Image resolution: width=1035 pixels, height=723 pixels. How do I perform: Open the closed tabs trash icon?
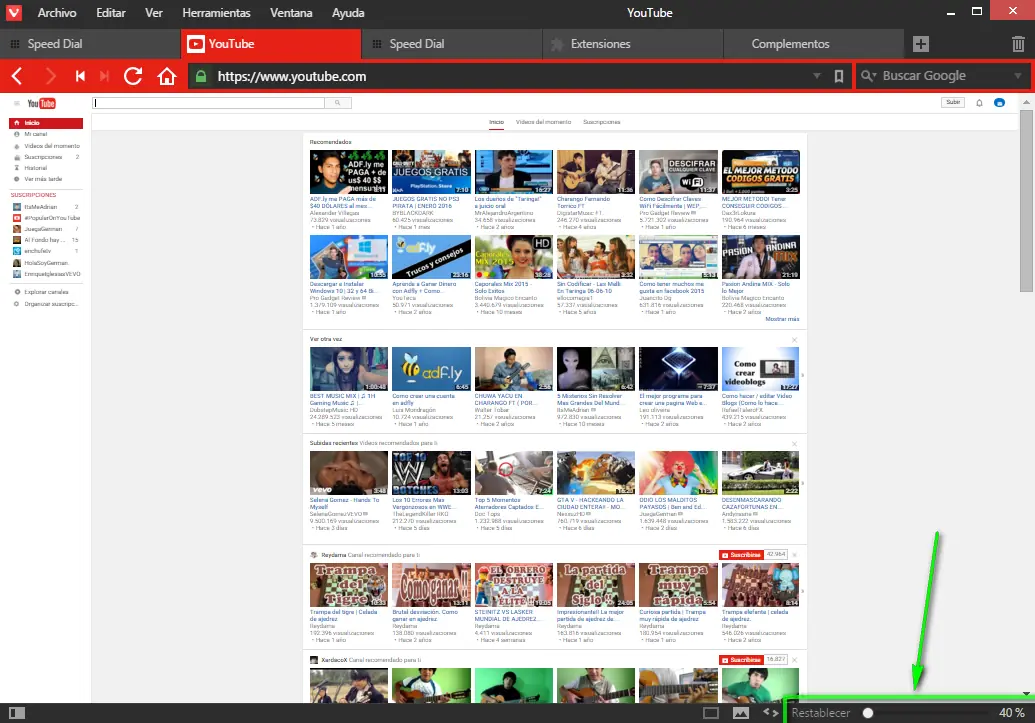(x=1018, y=44)
